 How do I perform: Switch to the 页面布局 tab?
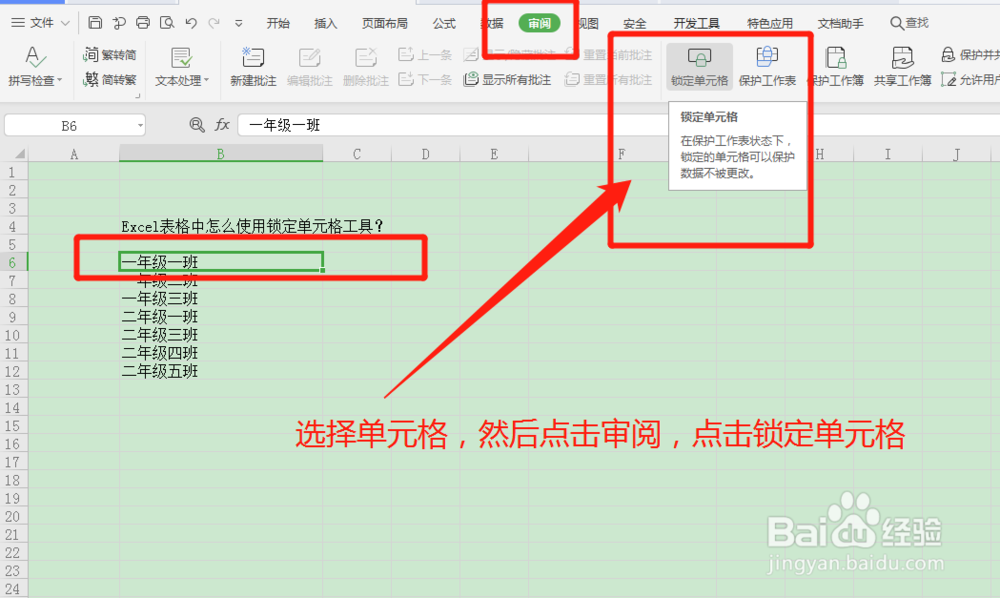[385, 24]
